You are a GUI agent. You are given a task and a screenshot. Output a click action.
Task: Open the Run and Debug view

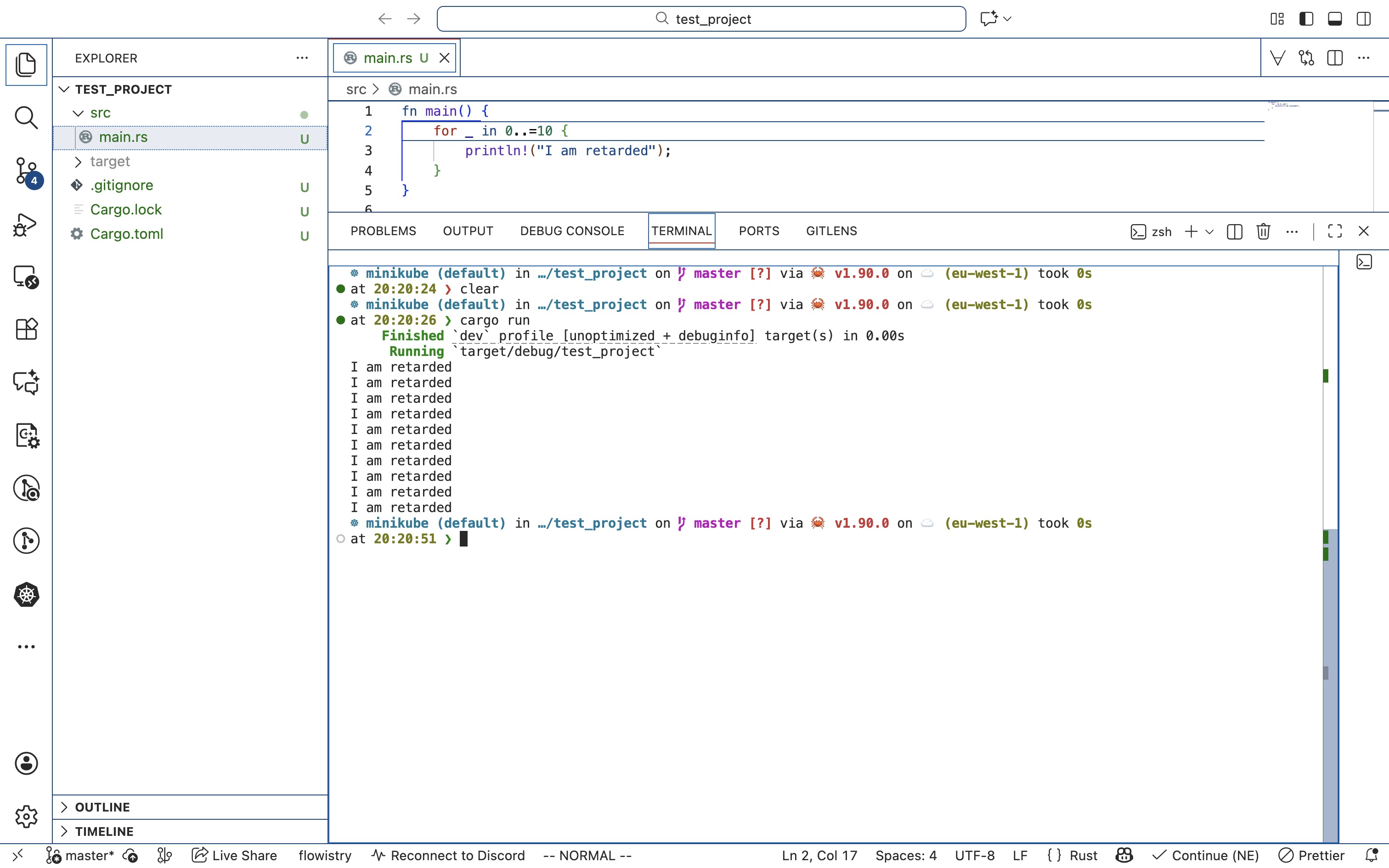pos(26,225)
